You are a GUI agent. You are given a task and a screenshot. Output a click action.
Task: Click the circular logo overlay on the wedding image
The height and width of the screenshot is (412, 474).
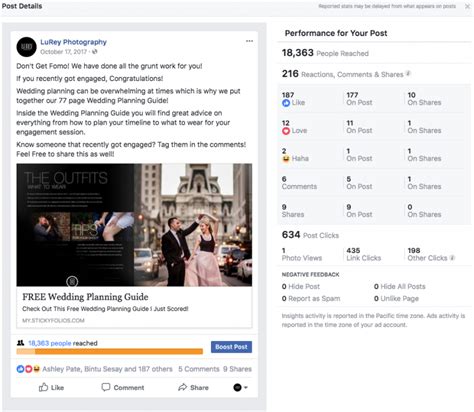72,281
